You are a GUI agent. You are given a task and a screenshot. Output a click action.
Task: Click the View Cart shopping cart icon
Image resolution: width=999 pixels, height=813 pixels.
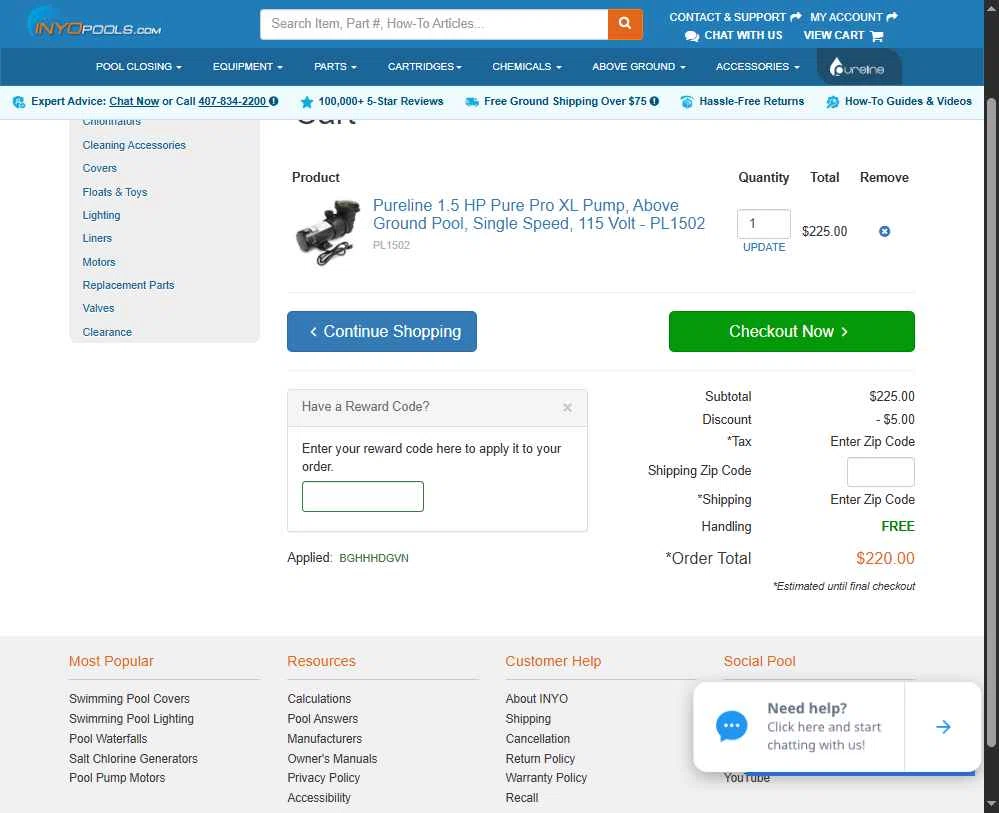877,36
